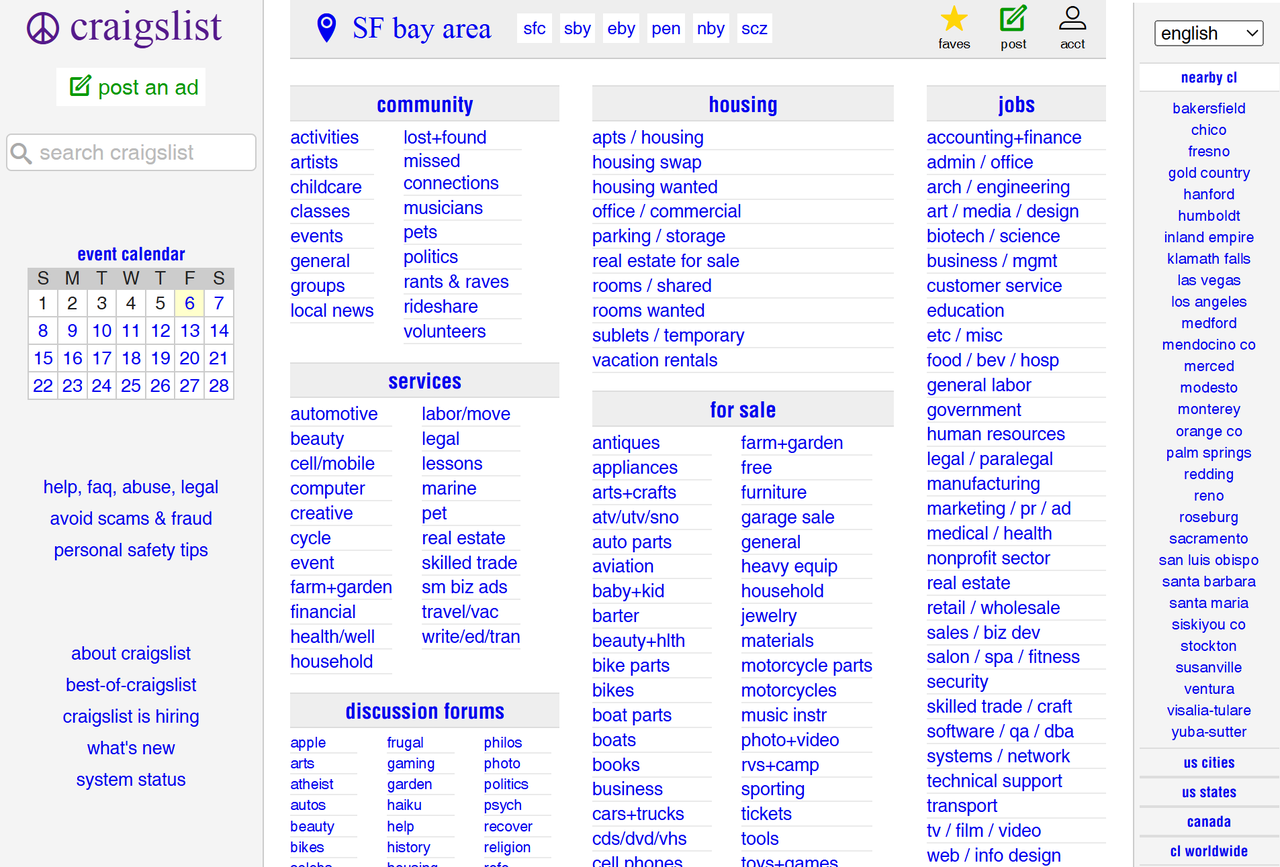The width and height of the screenshot is (1280, 867).
Task: Select today, day 6, on the calendar
Action: click(x=189, y=302)
